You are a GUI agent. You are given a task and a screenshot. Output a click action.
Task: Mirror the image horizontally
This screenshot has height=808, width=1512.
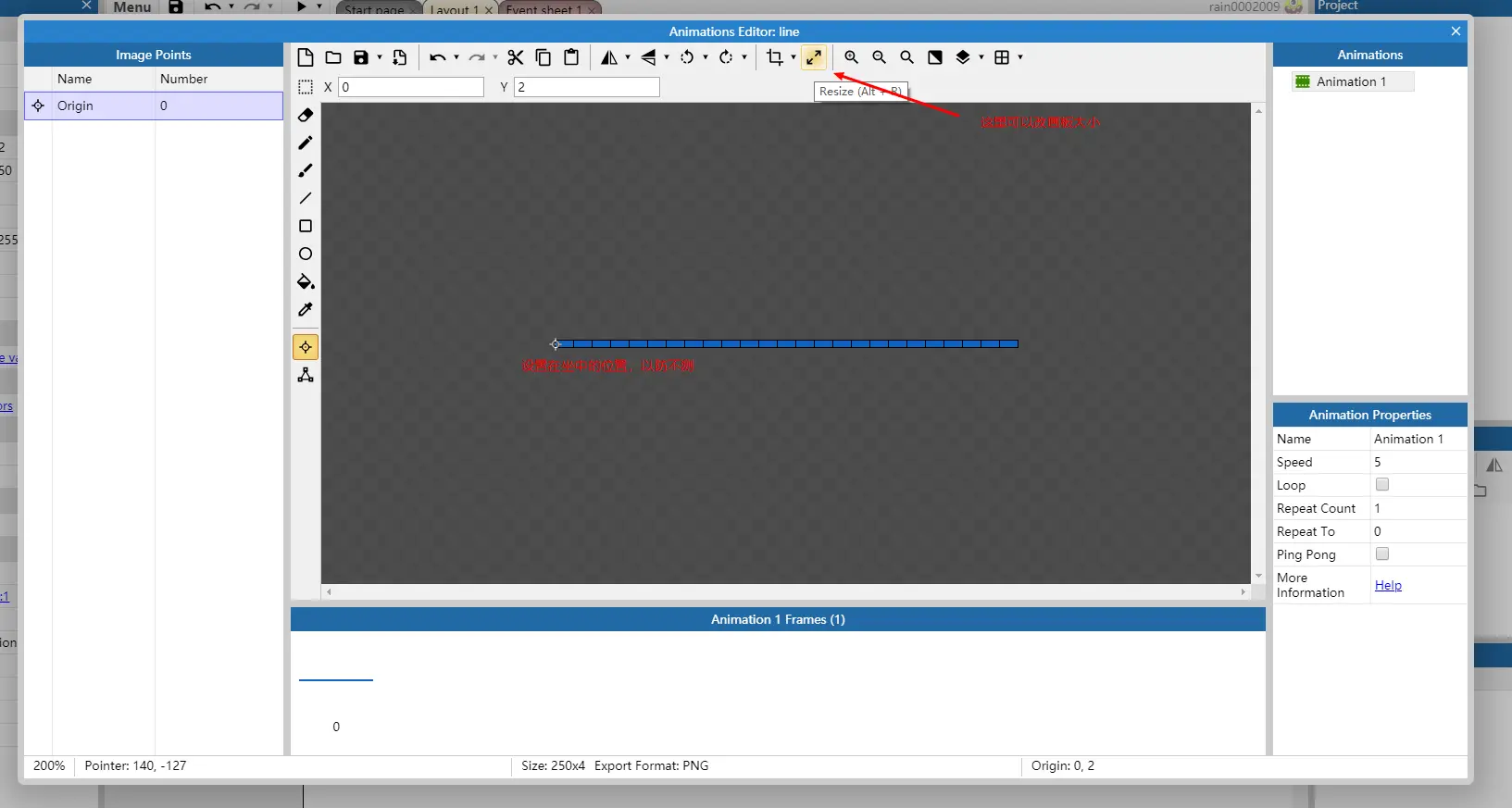[x=608, y=57]
